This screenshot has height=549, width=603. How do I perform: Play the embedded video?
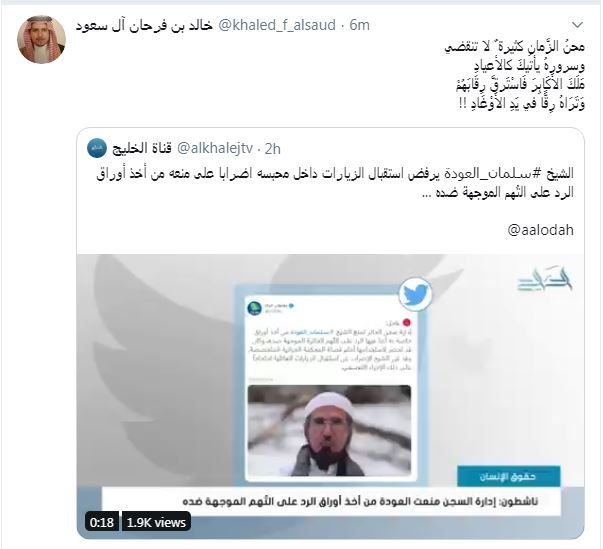click(330, 396)
